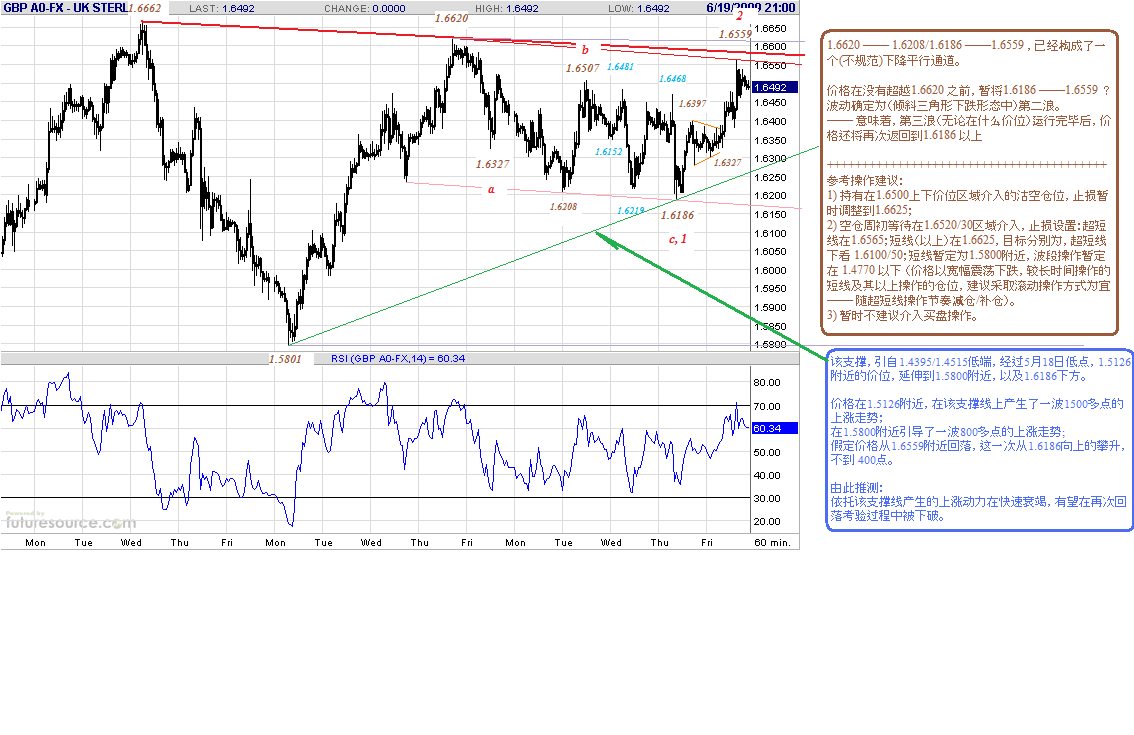Click the 60 min. timeframe label
This screenshot has height=735, width=1134.
click(x=772, y=543)
